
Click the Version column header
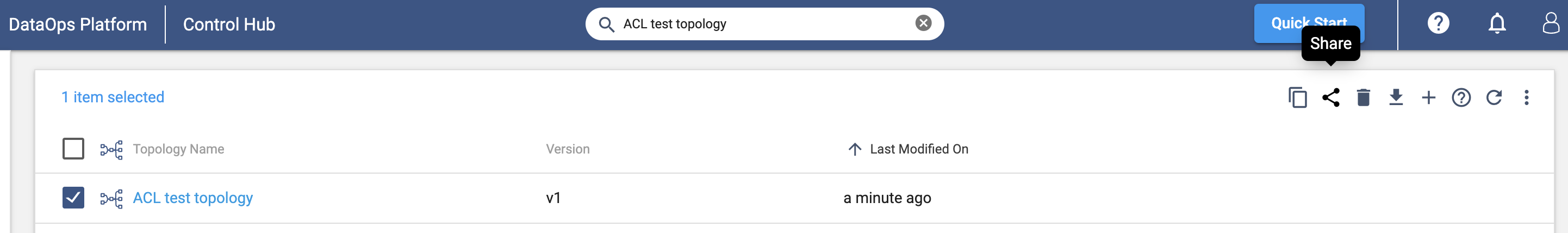567,149
